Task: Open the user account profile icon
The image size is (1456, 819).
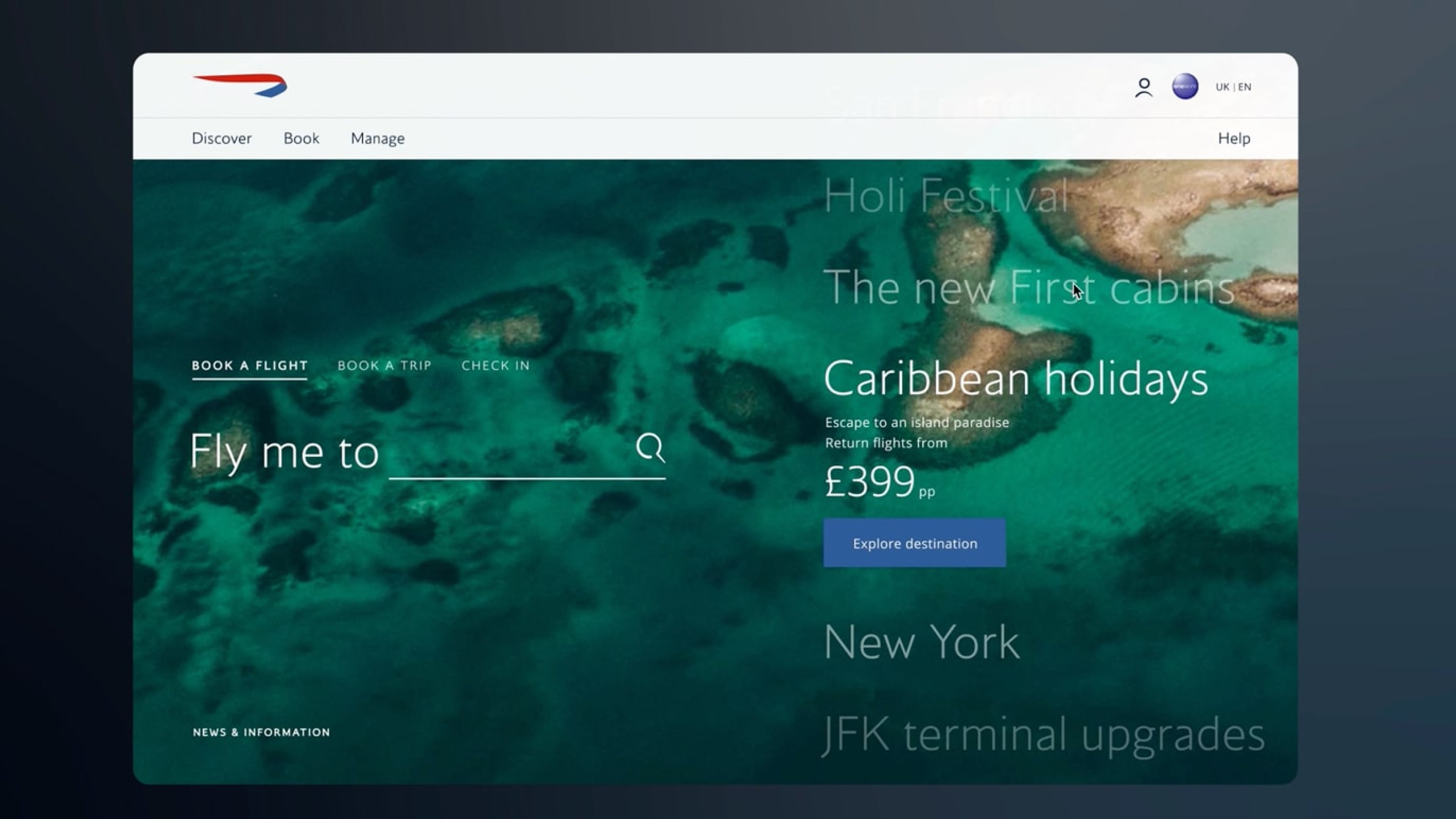Action: click(x=1144, y=88)
